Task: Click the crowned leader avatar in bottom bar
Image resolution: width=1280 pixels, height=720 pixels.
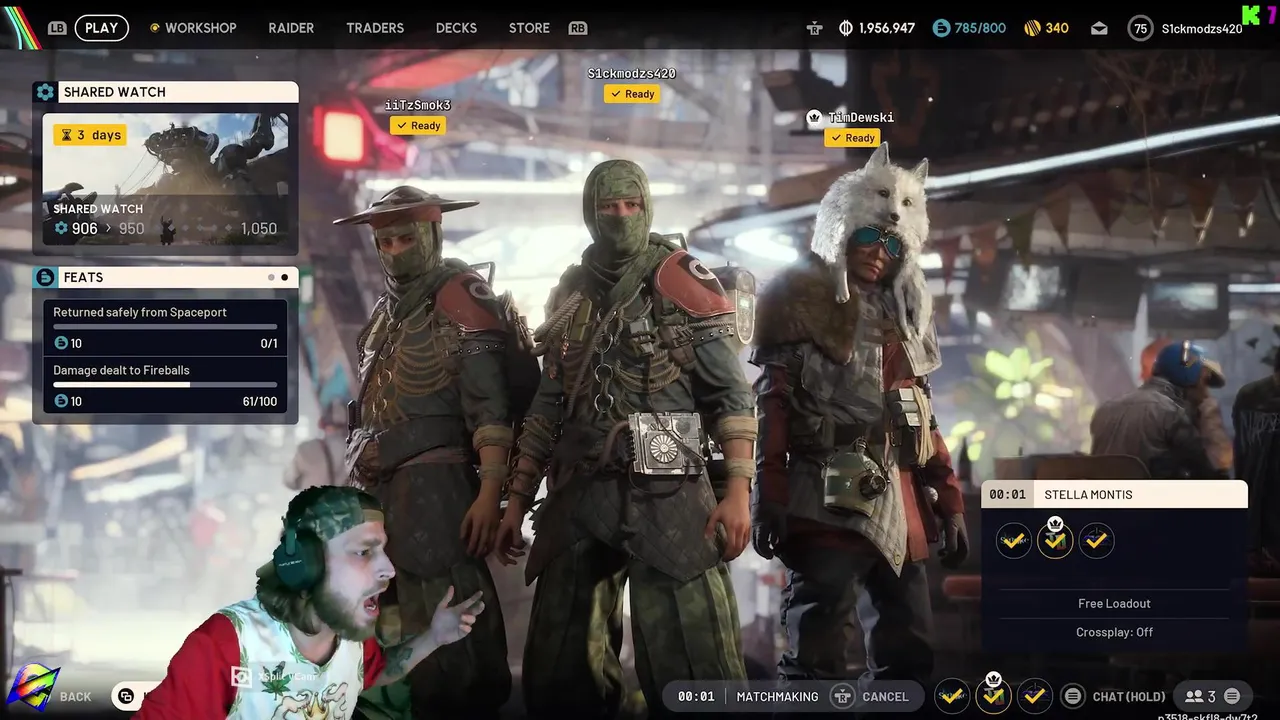Action: coord(993,695)
